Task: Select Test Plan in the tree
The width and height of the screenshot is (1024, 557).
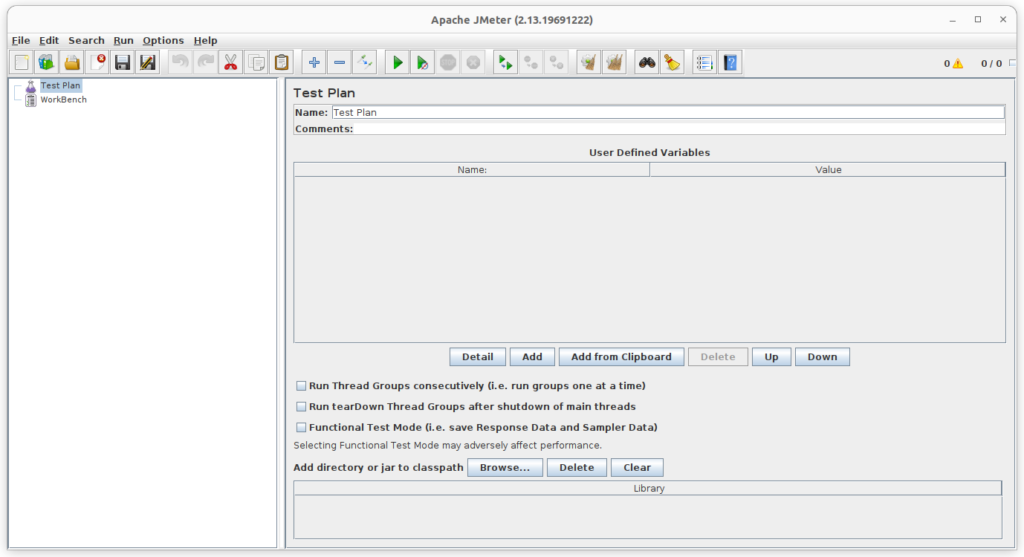Action: coord(60,86)
